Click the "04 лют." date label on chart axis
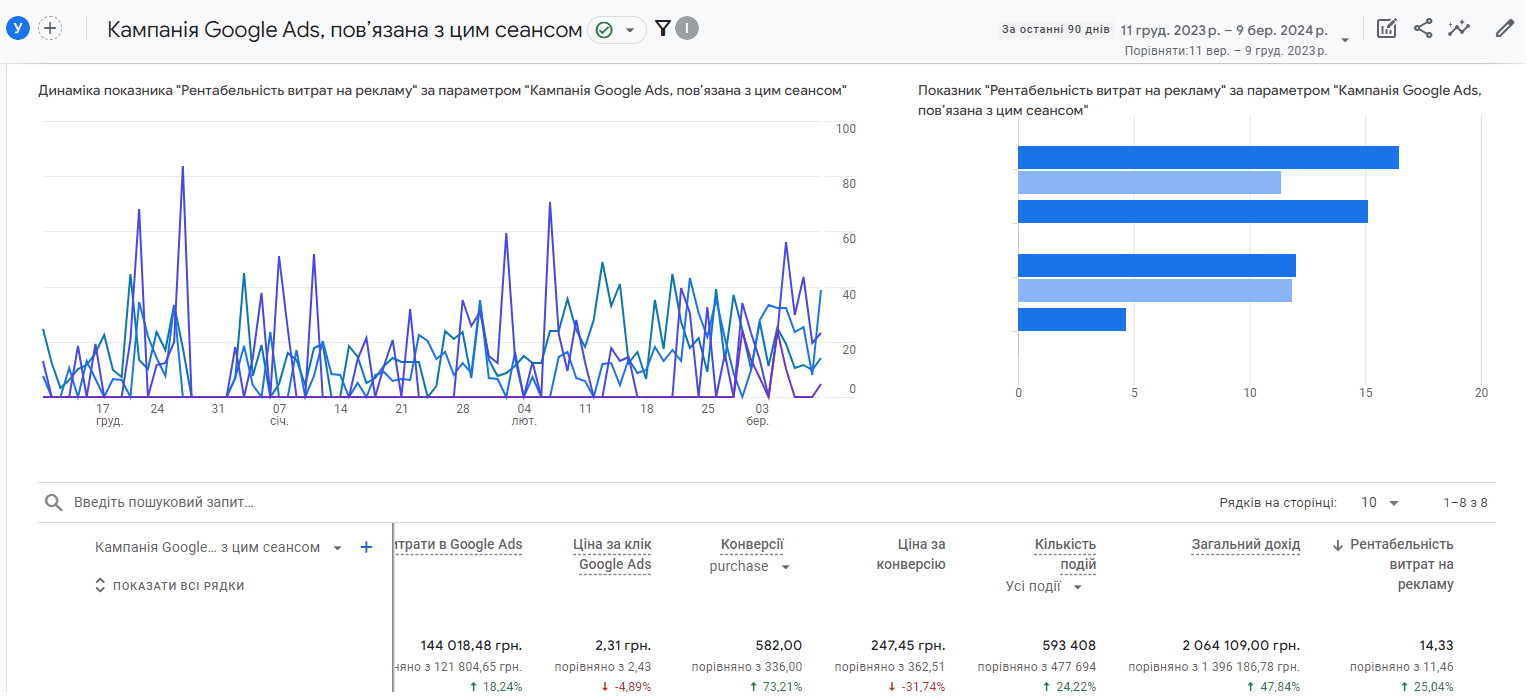This screenshot has width=1527, height=699. click(x=524, y=415)
